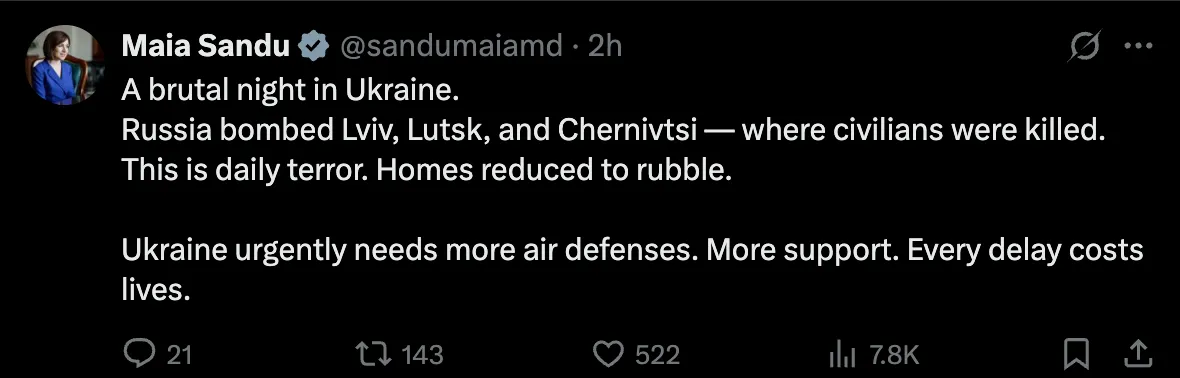Open the @sandumaiamd handle link
Screen dimensions: 1180x378
[452, 47]
